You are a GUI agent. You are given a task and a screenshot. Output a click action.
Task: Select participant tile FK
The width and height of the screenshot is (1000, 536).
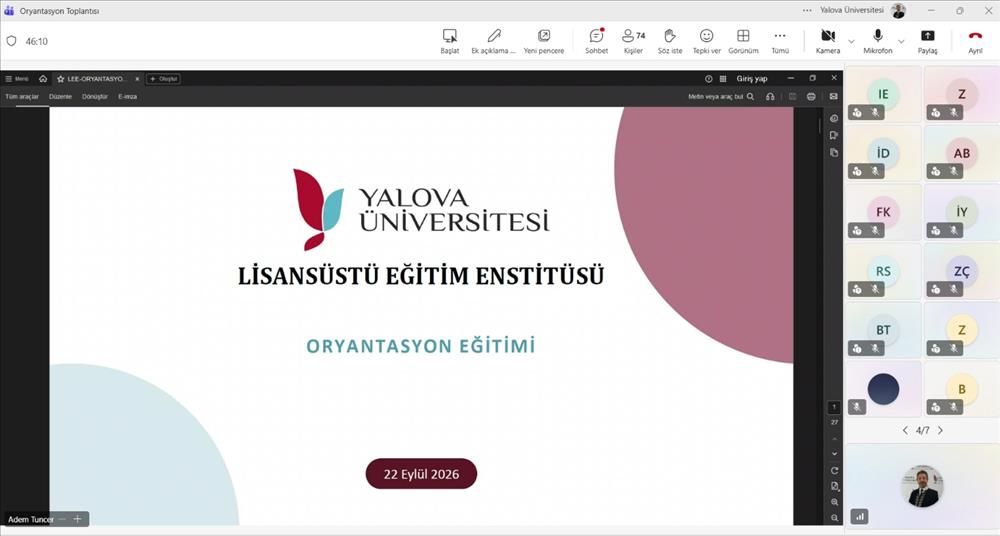click(883, 212)
